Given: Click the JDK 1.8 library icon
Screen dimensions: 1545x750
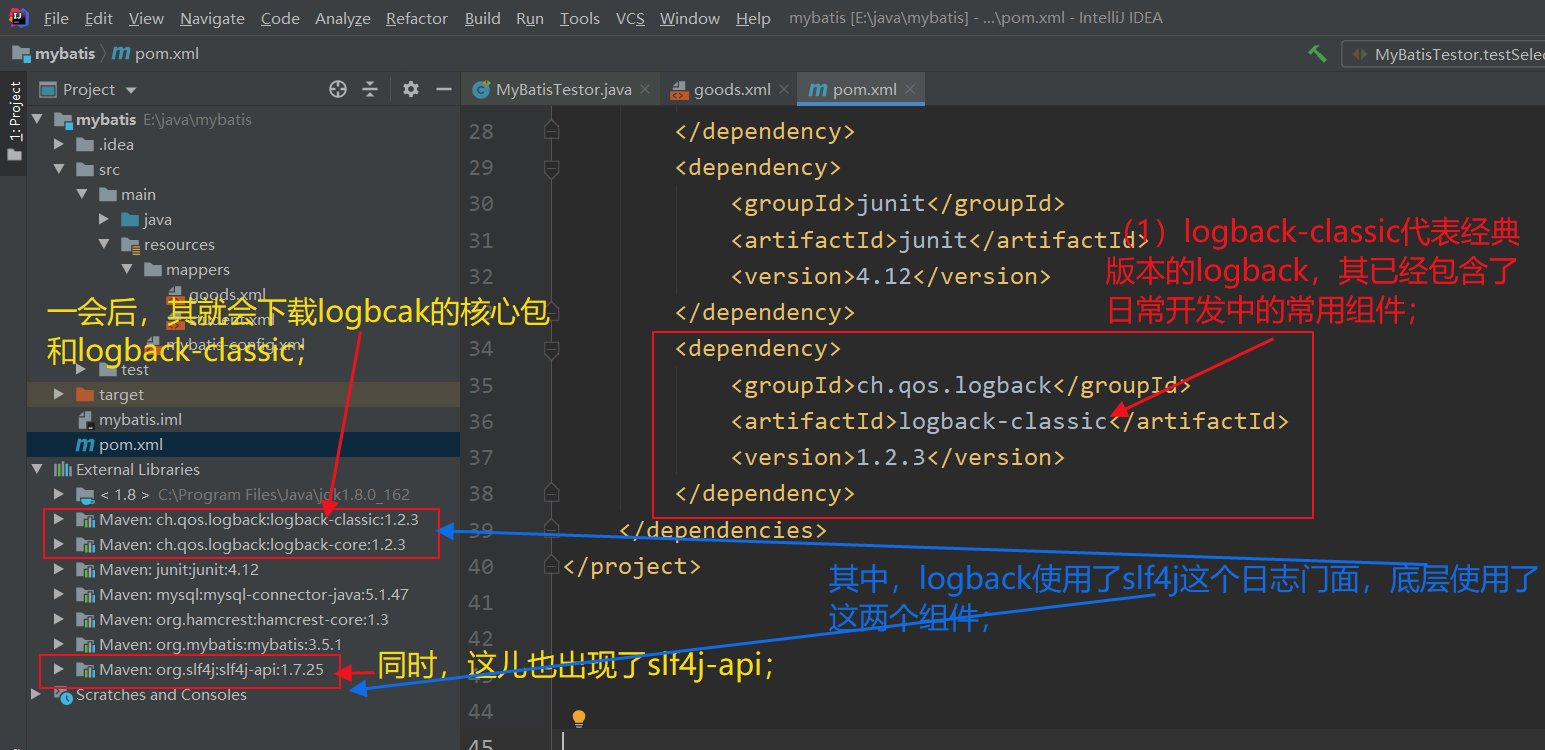Looking at the screenshot, I should click(x=85, y=495).
